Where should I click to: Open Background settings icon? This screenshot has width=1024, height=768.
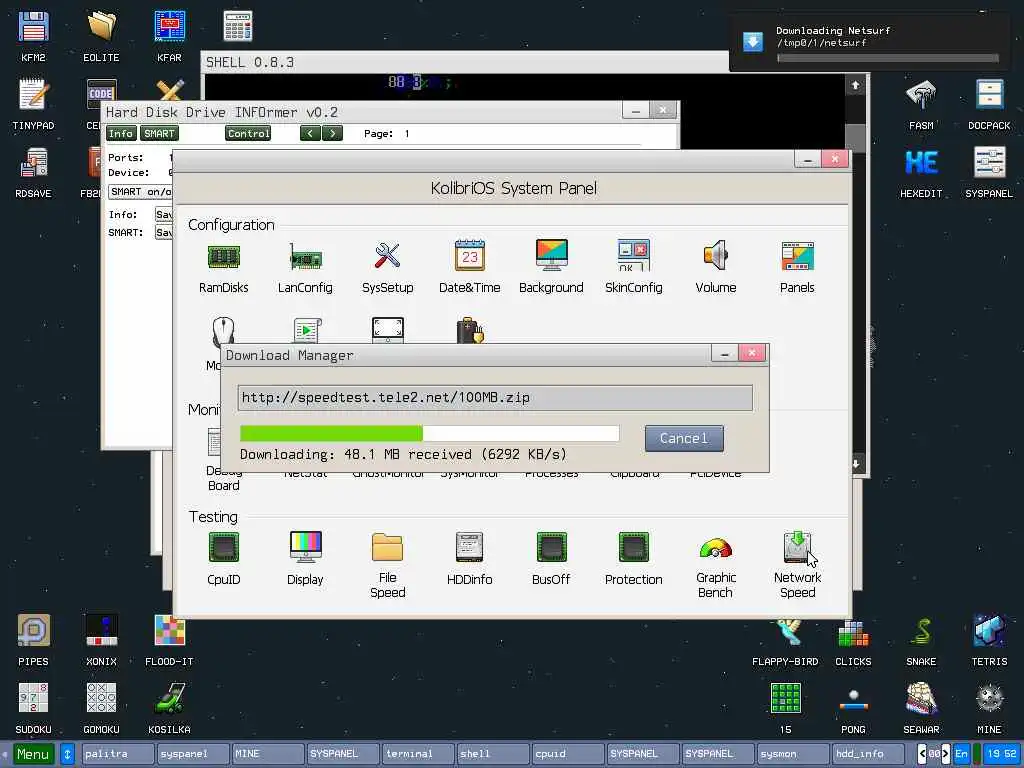(x=551, y=255)
